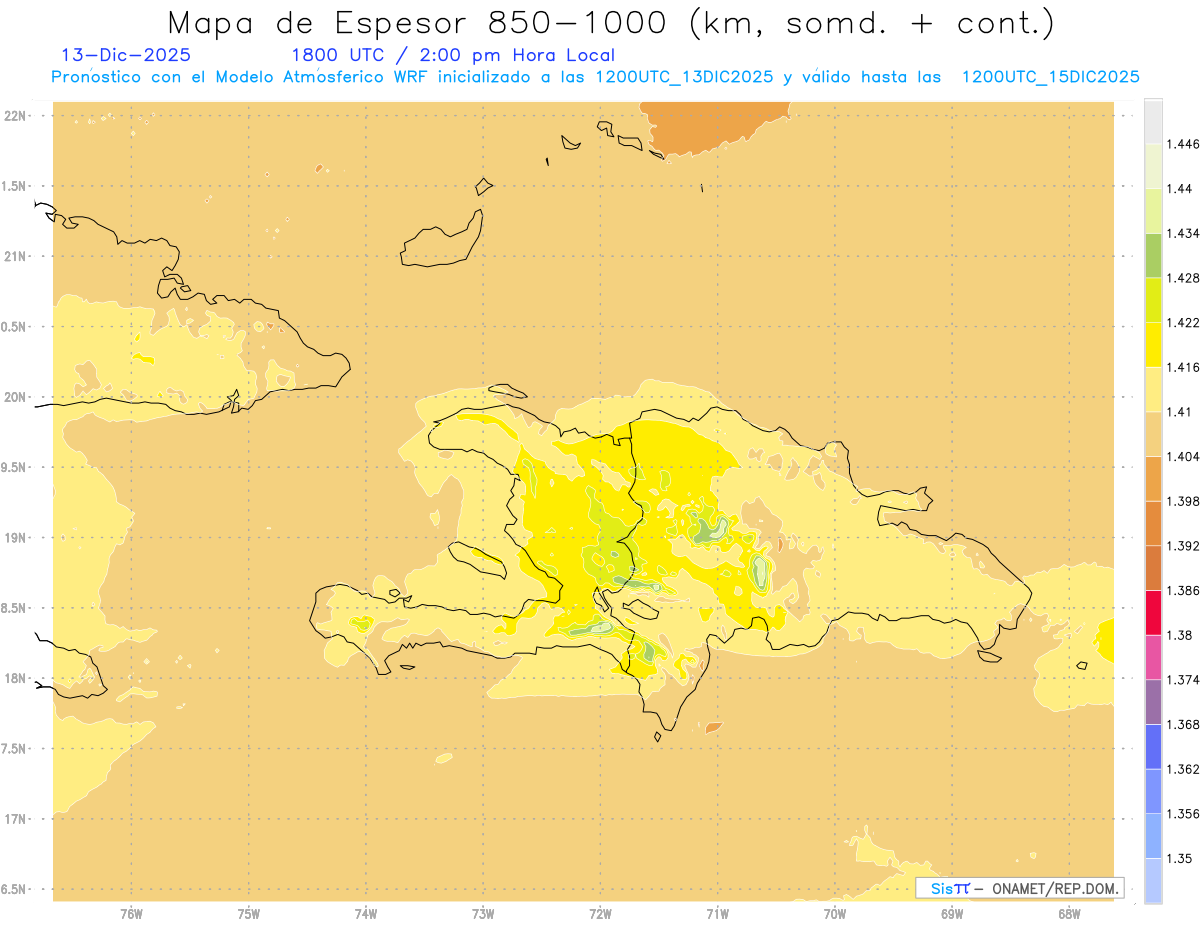Click the "76W" longitude label
This screenshot has height=927, width=1200.
click(131, 914)
